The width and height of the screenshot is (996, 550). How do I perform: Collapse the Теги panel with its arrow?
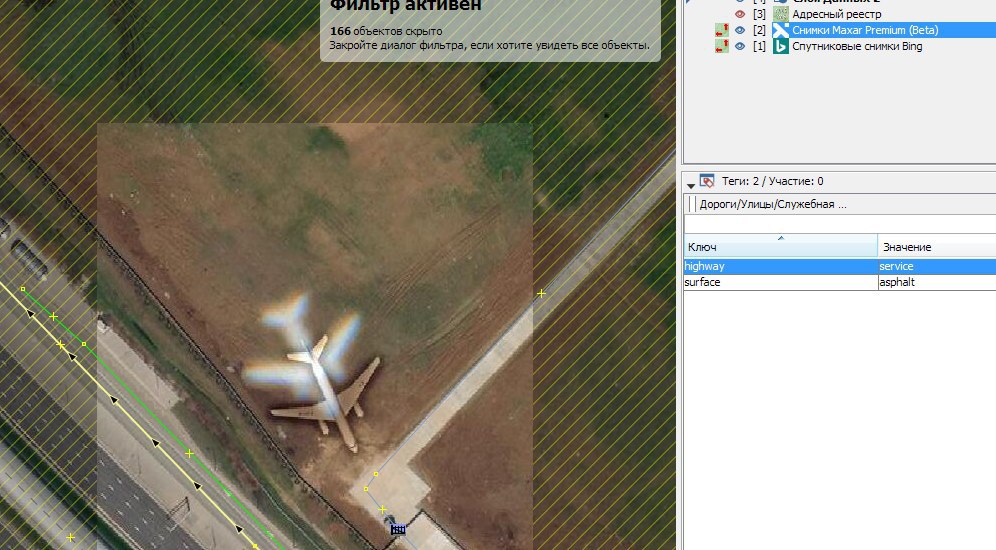click(x=690, y=185)
